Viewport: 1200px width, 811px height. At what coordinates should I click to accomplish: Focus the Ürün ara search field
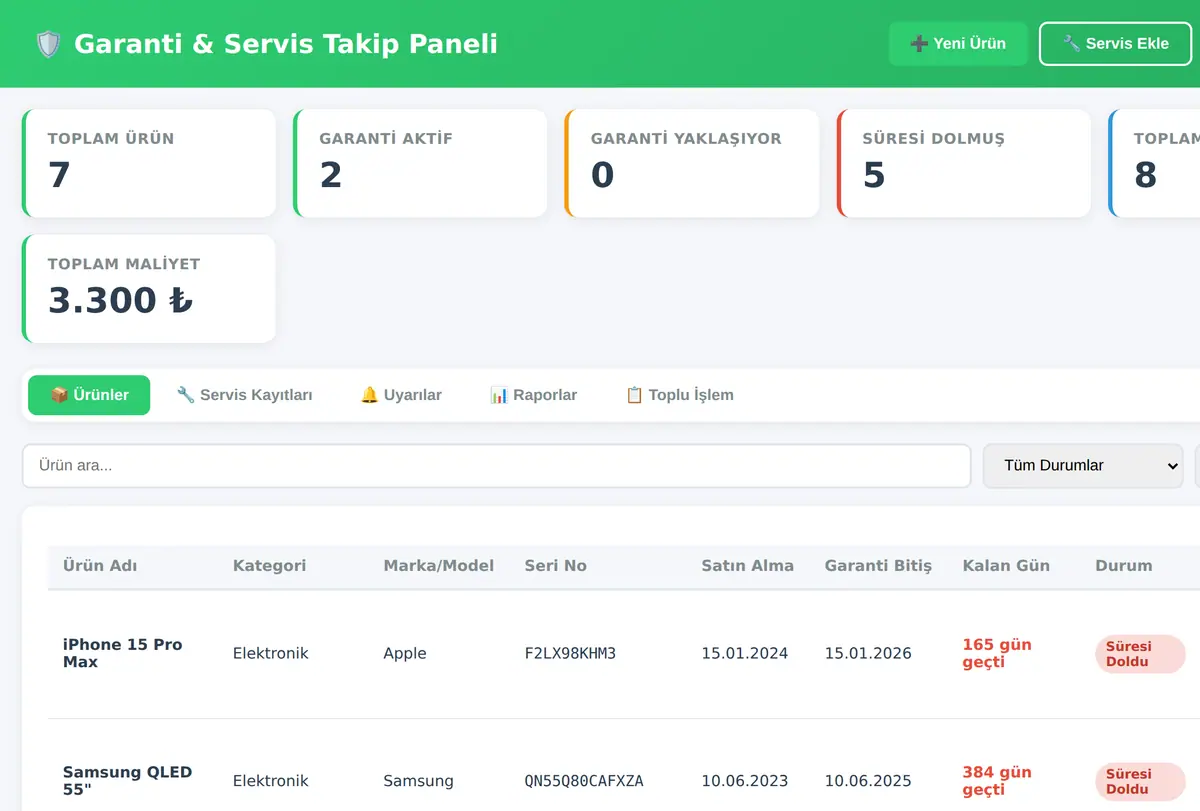pyautogui.click(x=496, y=466)
